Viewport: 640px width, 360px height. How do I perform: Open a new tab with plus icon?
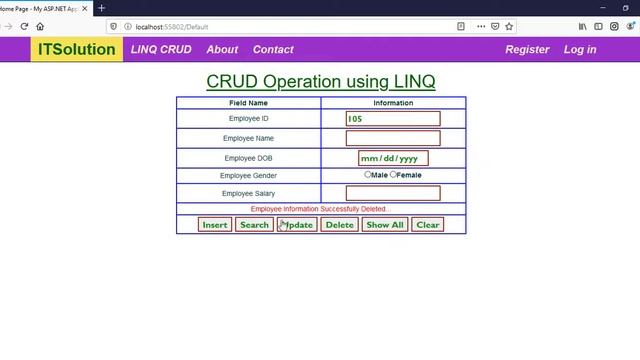[x=102, y=8]
